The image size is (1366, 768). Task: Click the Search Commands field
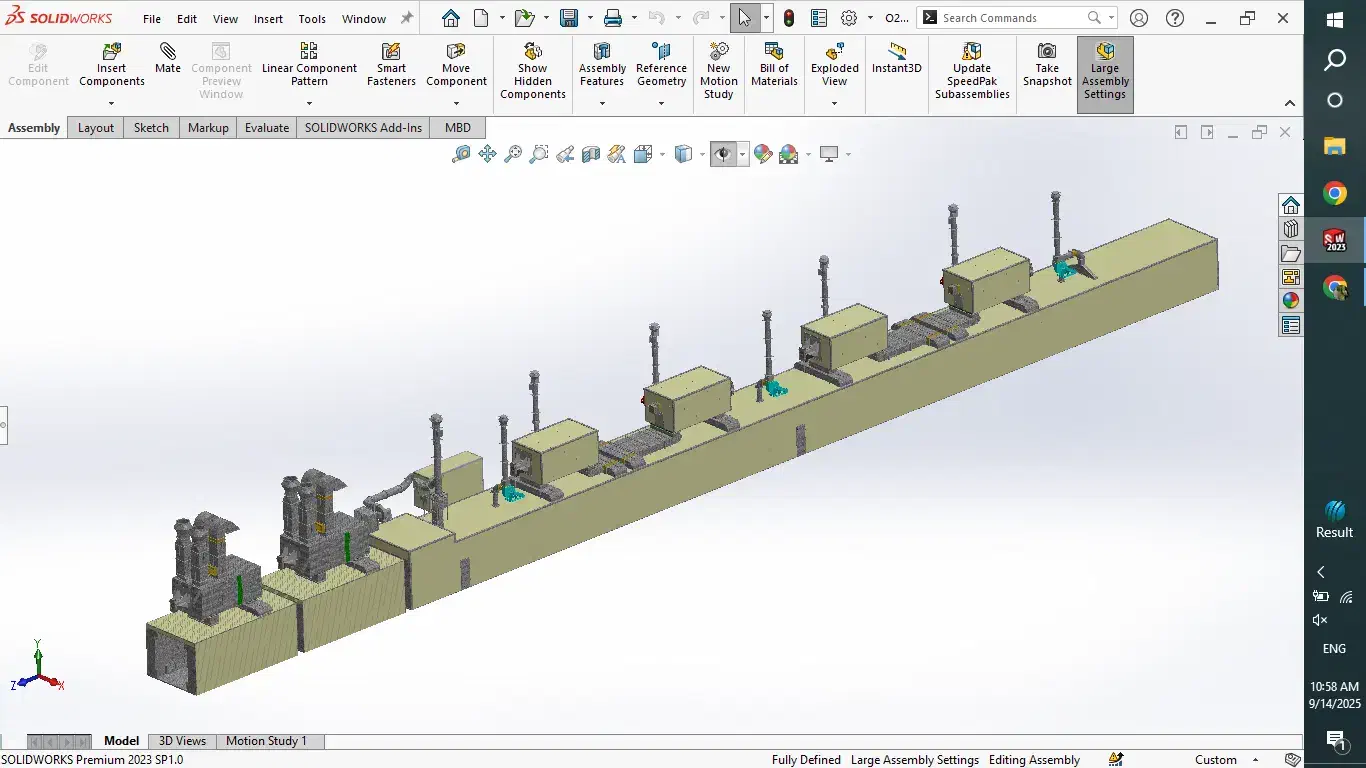click(1018, 18)
